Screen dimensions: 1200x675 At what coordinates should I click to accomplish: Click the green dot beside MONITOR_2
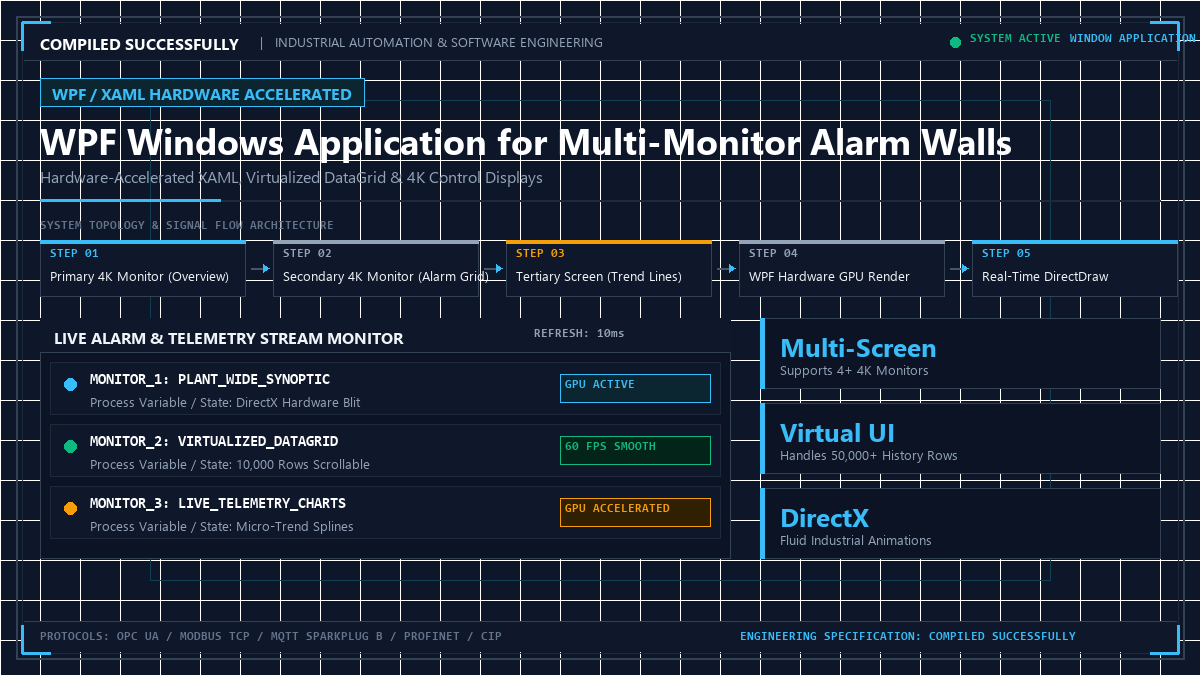point(70,447)
